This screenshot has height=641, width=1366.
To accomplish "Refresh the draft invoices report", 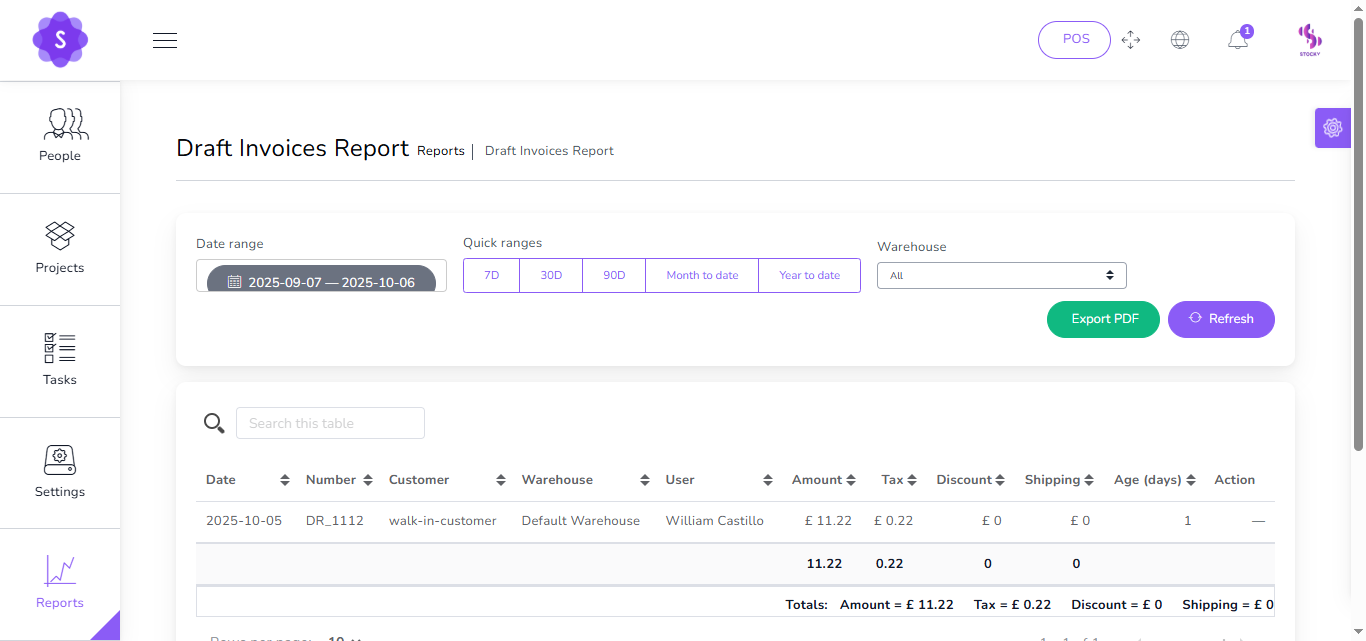I will click(x=1221, y=319).
